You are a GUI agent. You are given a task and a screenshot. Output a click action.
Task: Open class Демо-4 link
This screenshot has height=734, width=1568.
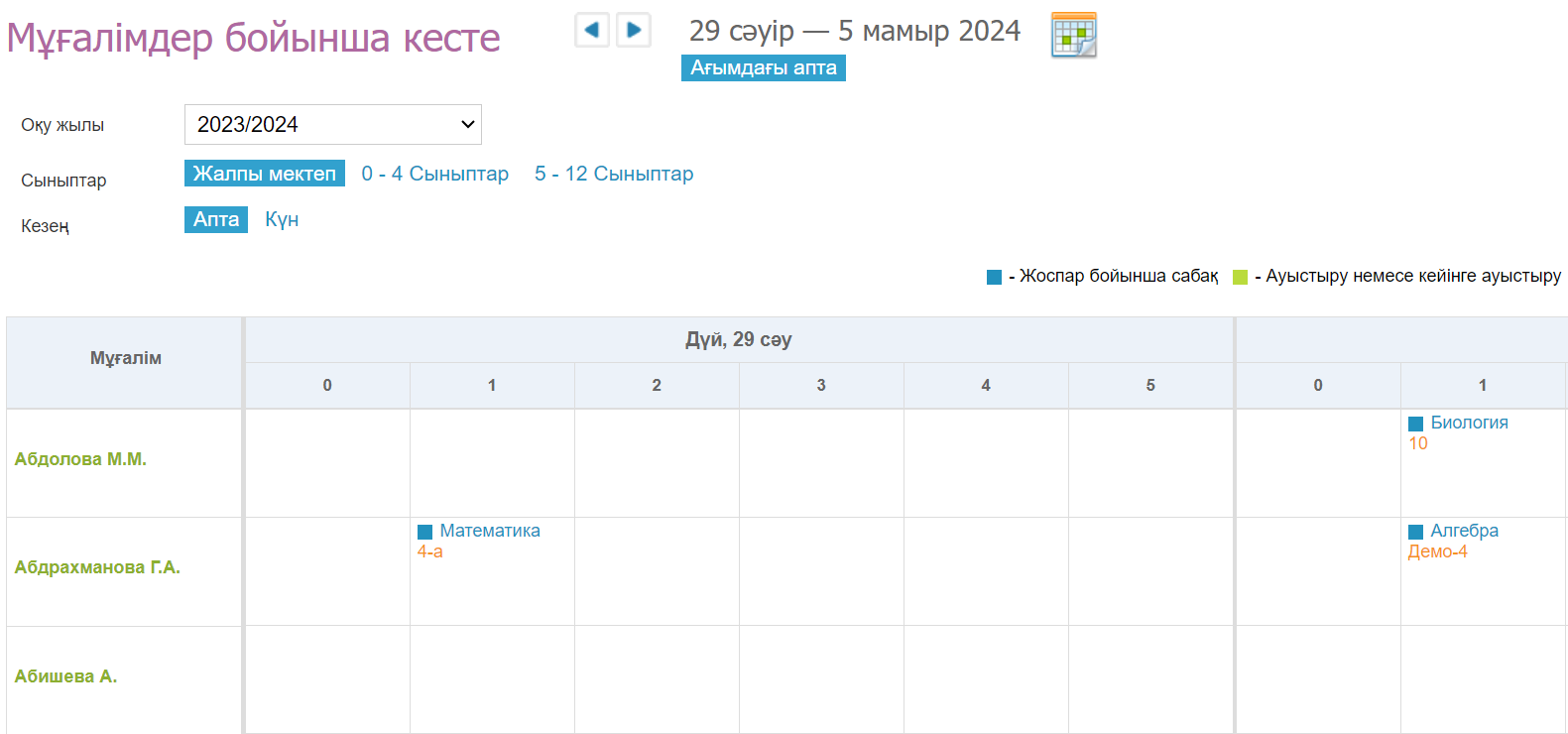1437,551
